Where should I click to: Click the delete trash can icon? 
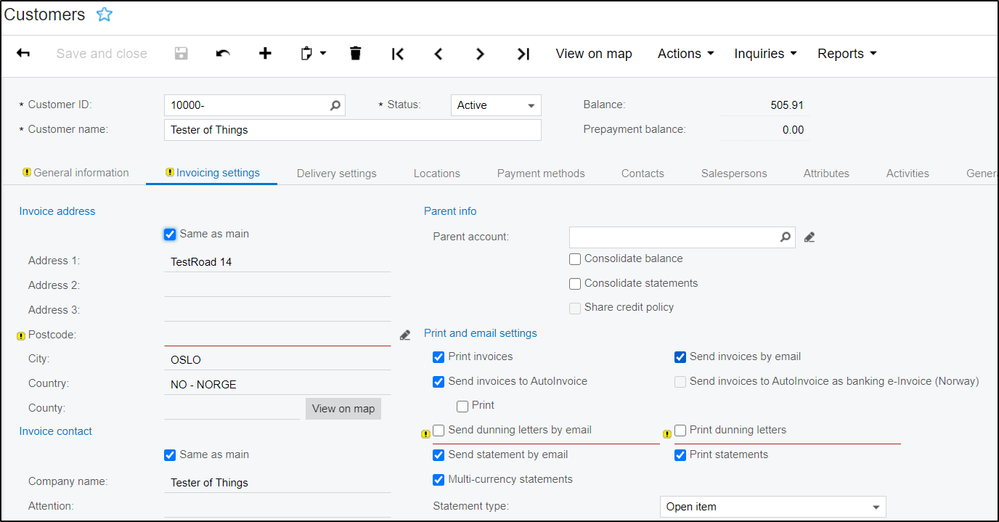pos(355,54)
